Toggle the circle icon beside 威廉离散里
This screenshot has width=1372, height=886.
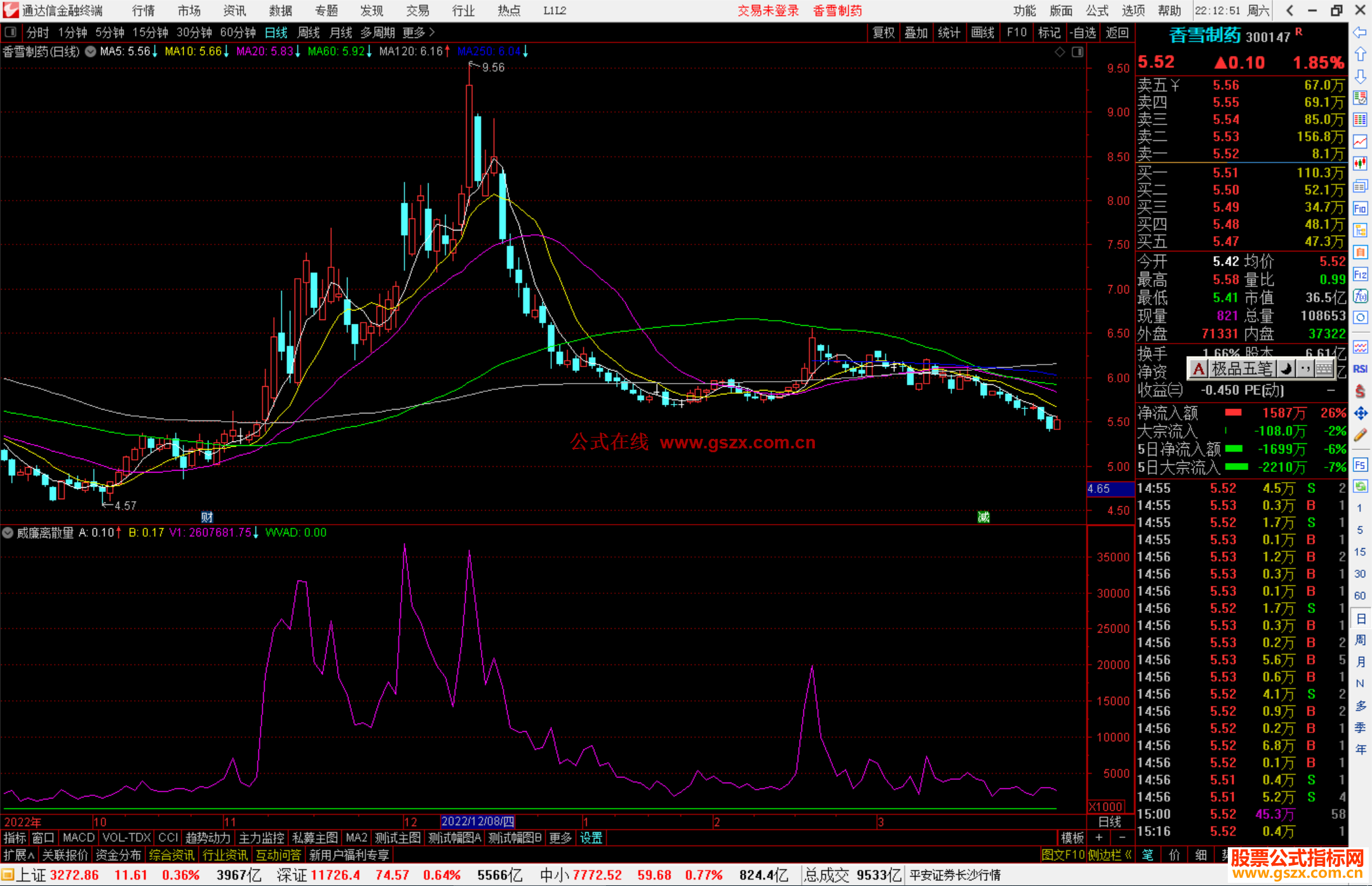pos(8,533)
